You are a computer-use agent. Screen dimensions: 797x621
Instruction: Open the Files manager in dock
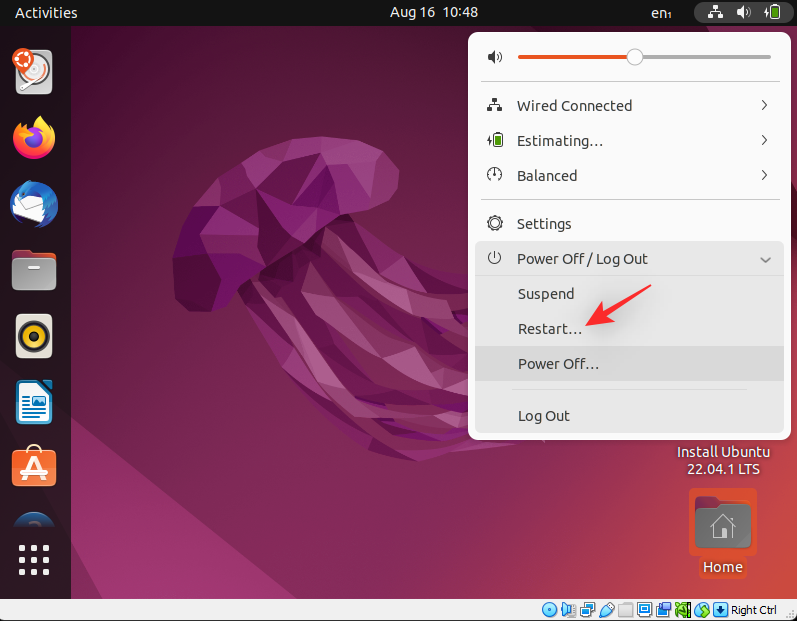click(34, 270)
